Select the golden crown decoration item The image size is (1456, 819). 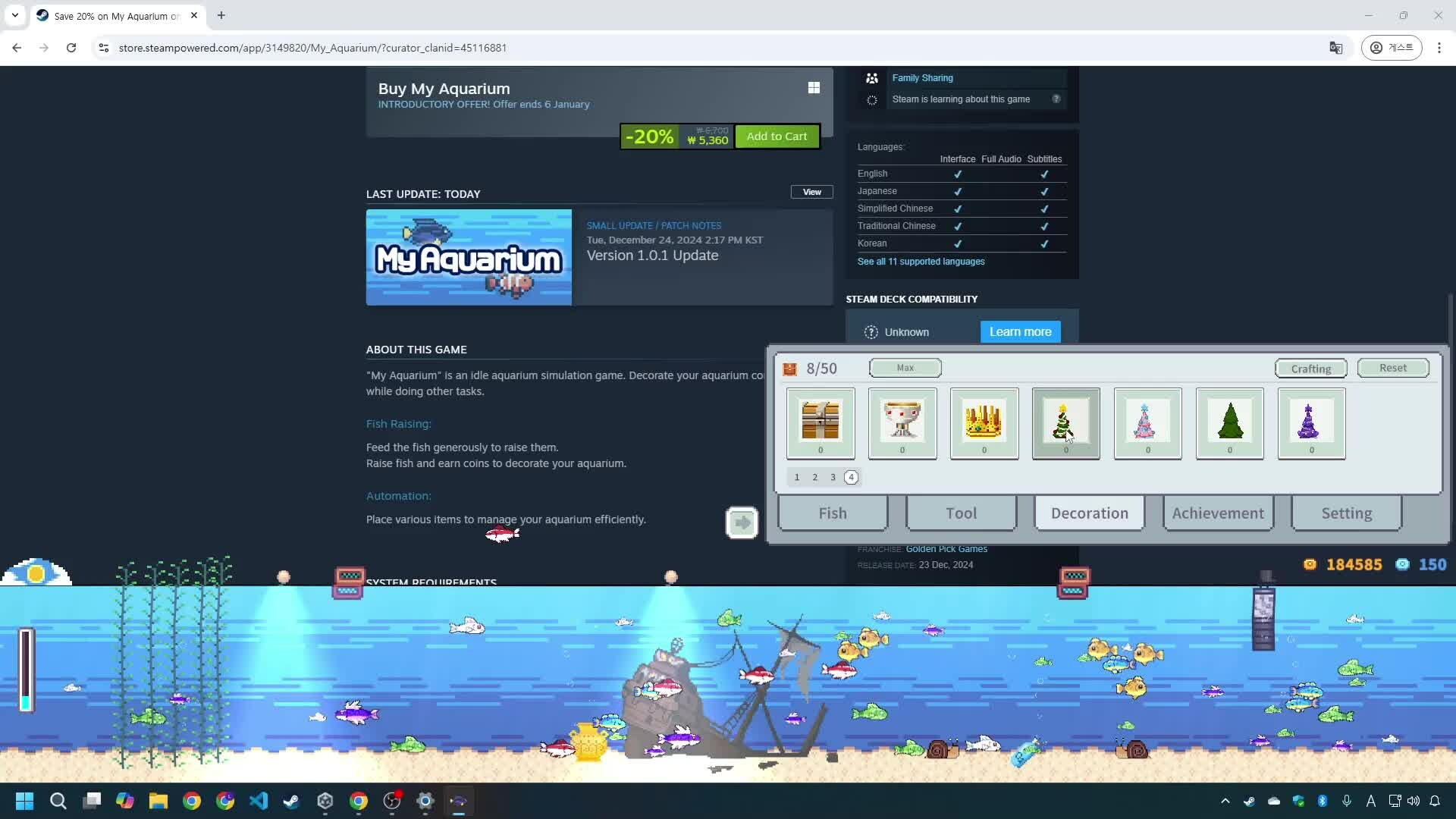[x=984, y=422]
